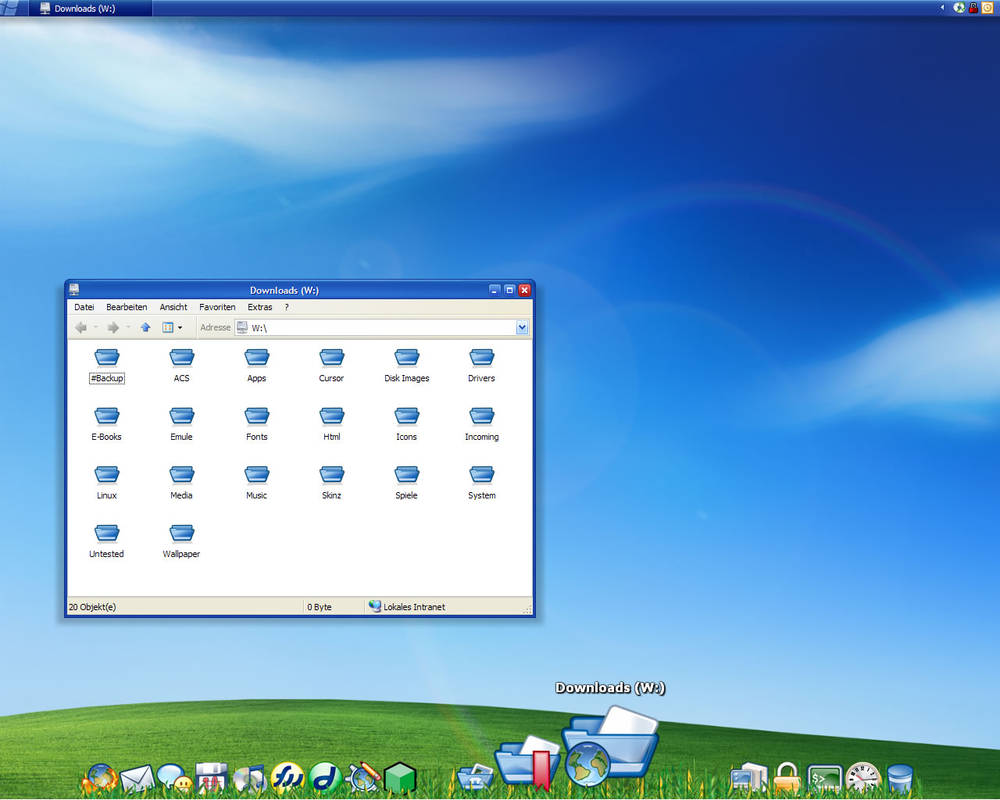Open the recycle bin dock icon

click(x=901, y=778)
